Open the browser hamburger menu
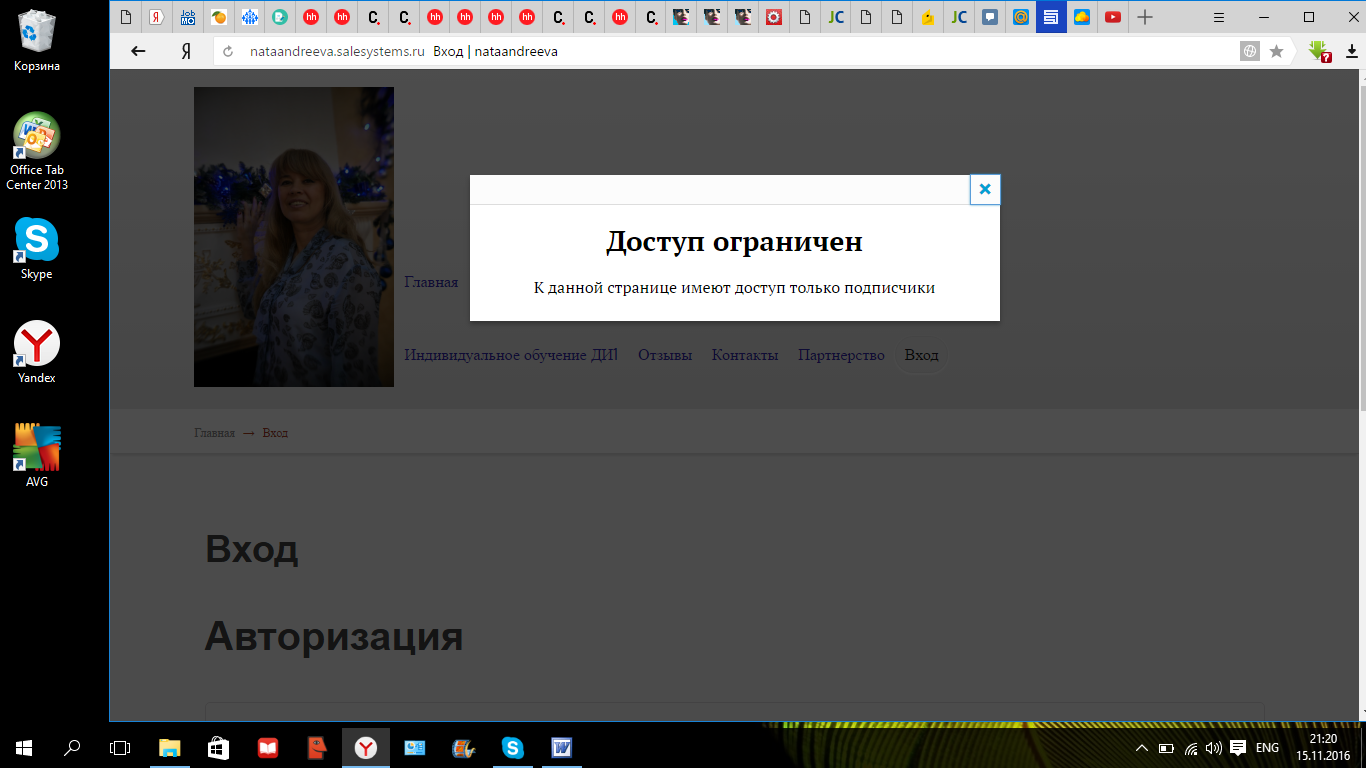1366x768 pixels. click(1218, 17)
